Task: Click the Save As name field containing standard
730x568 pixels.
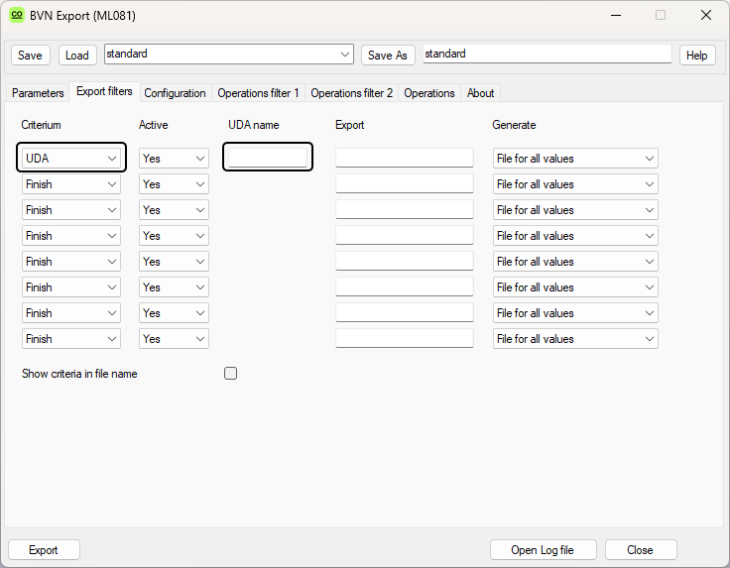Action: pos(546,54)
